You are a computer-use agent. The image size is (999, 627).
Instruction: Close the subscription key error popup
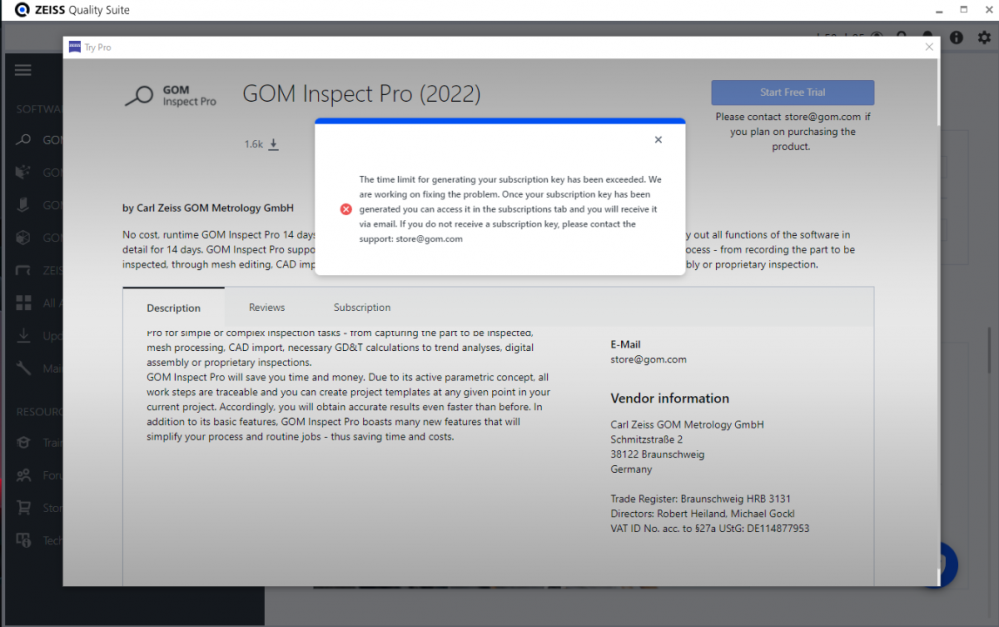coord(658,140)
